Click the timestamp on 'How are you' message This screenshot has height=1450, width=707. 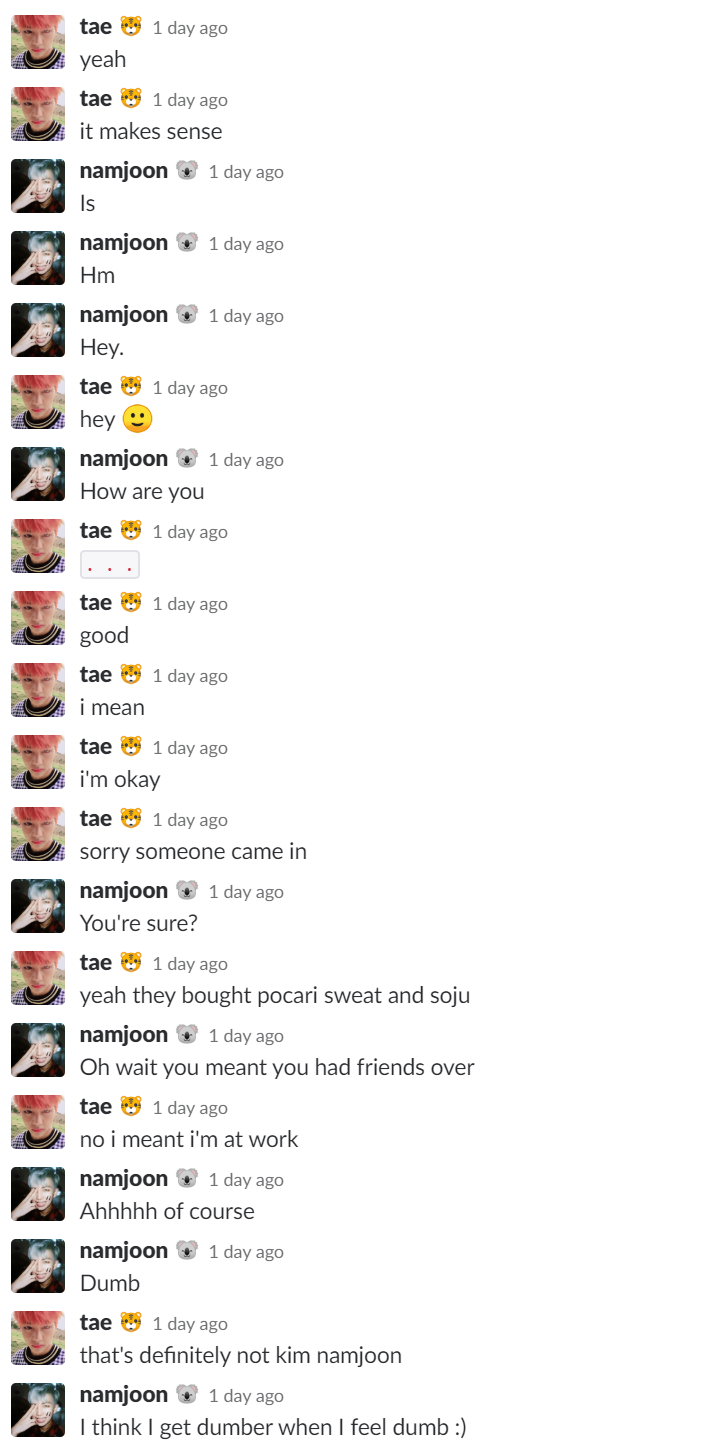[246, 460]
